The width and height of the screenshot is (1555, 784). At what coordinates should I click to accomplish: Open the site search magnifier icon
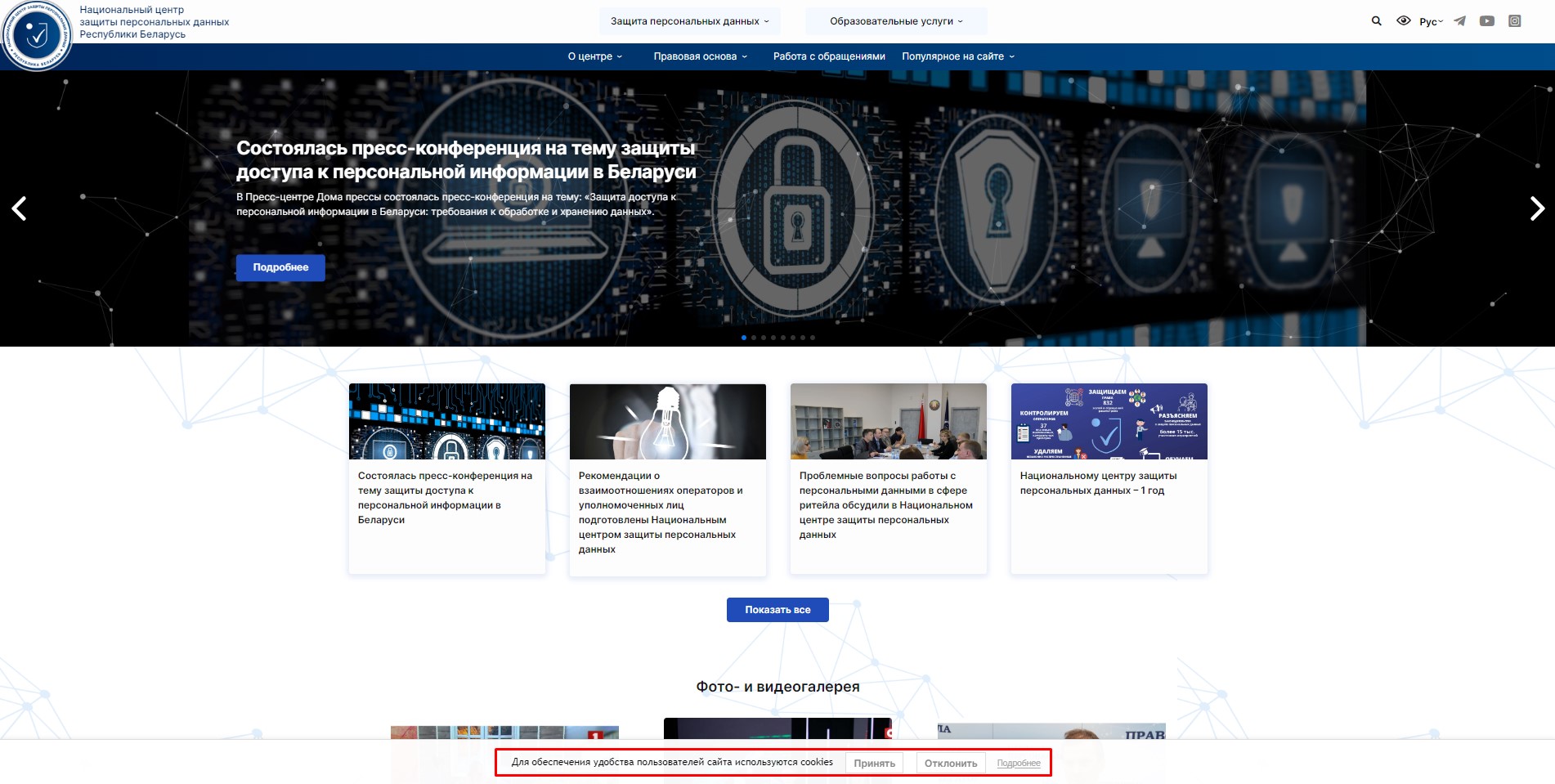coord(1376,21)
